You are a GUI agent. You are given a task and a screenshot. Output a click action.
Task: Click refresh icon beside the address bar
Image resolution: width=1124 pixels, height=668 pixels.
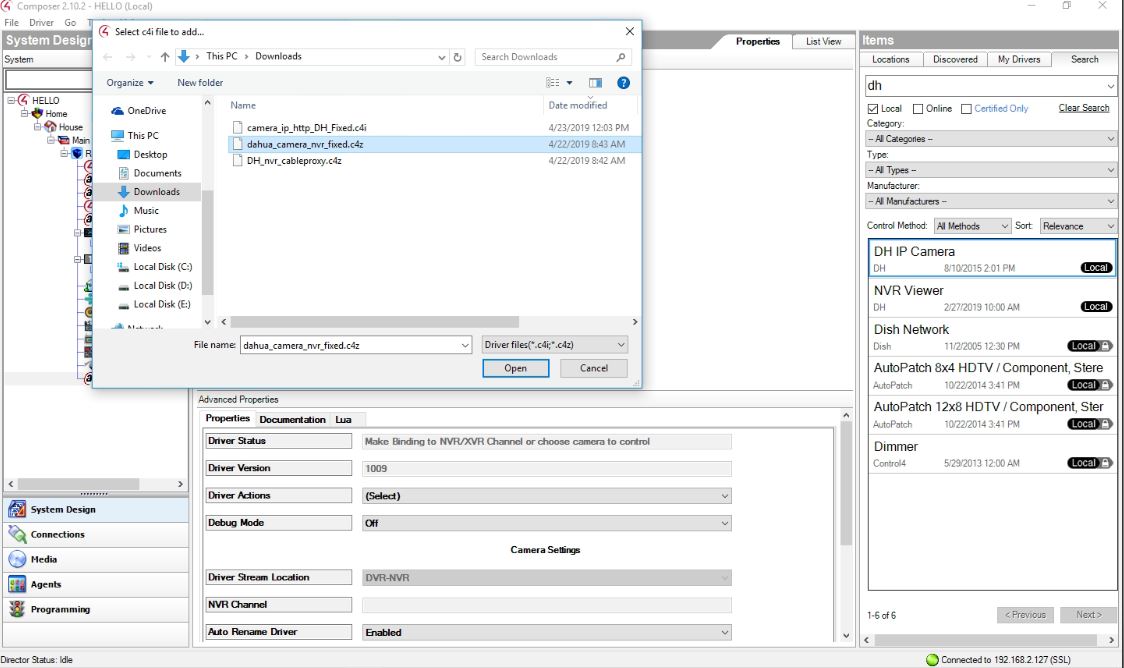coord(458,57)
